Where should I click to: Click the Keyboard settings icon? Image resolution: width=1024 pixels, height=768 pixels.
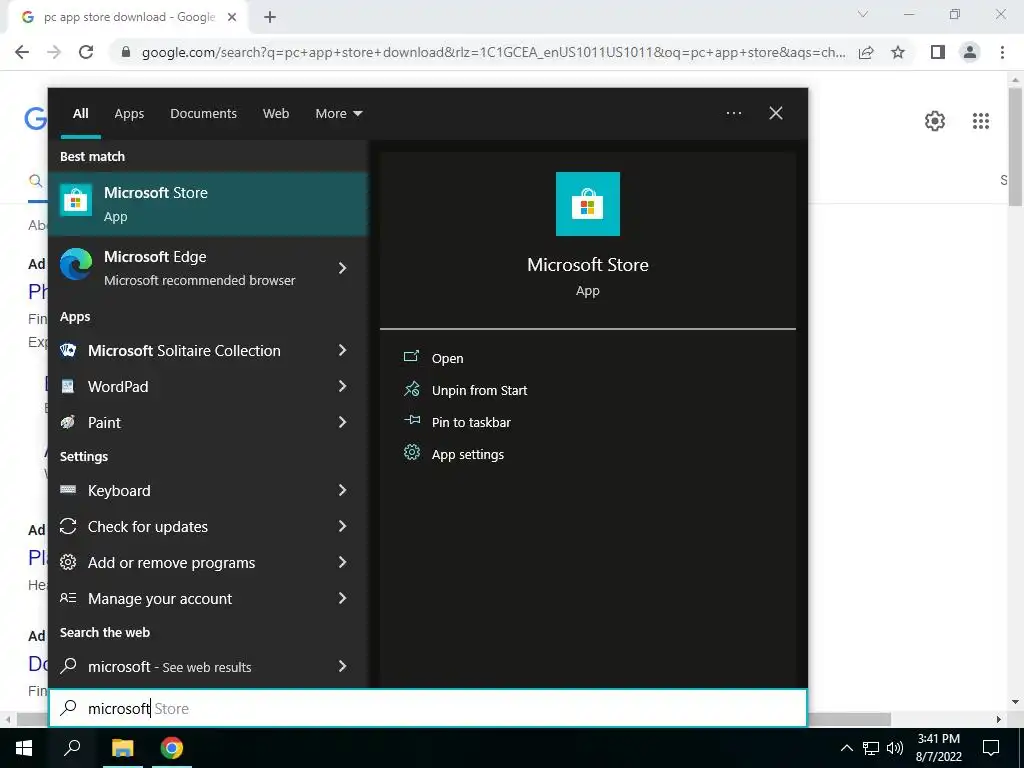click(x=68, y=490)
